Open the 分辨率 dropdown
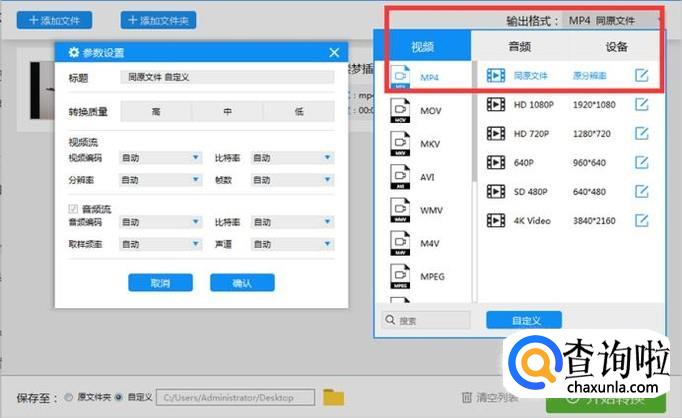682x418 pixels. pos(160,180)
